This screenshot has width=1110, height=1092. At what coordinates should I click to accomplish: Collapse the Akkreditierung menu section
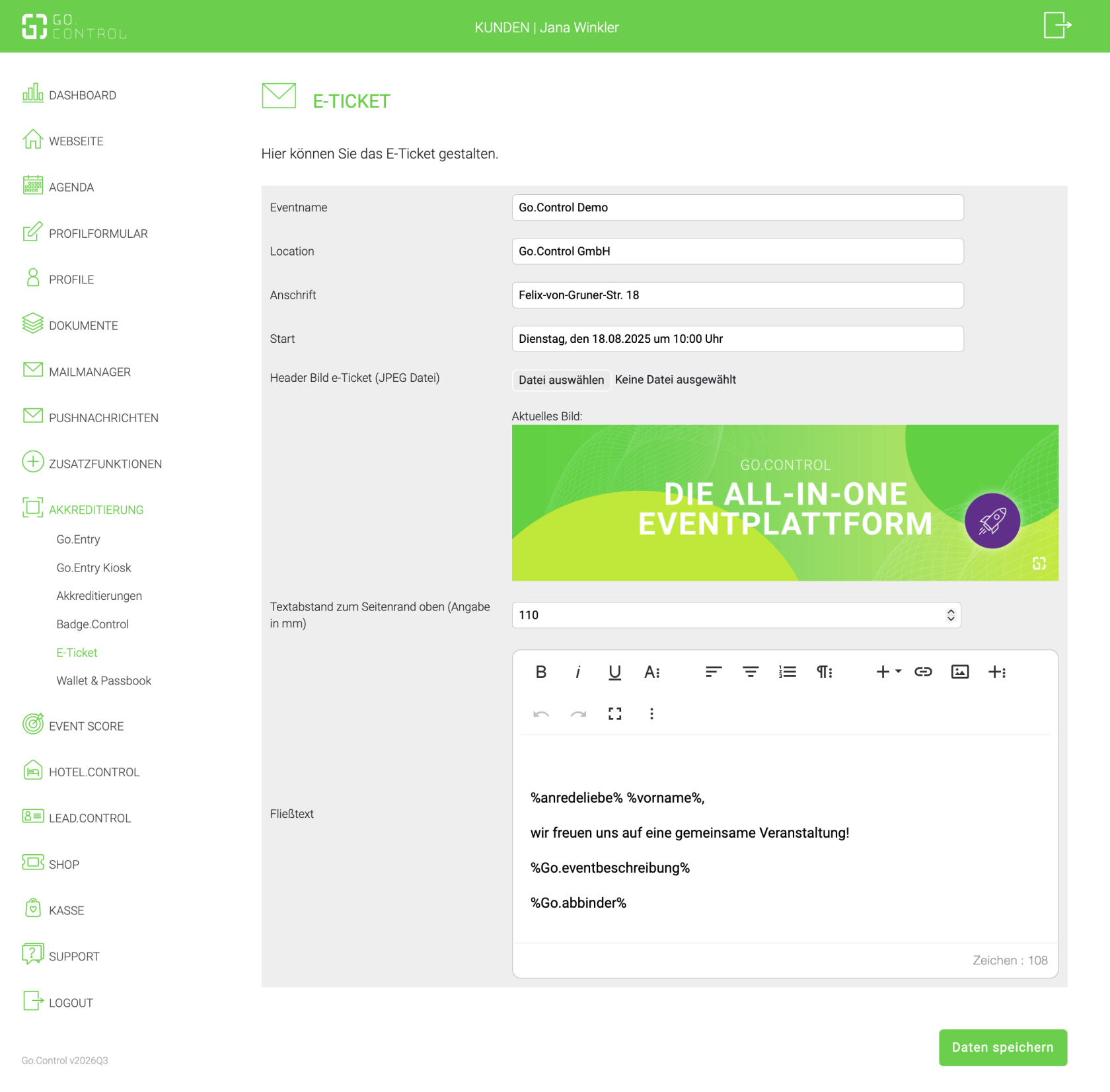tap(96, 510)
